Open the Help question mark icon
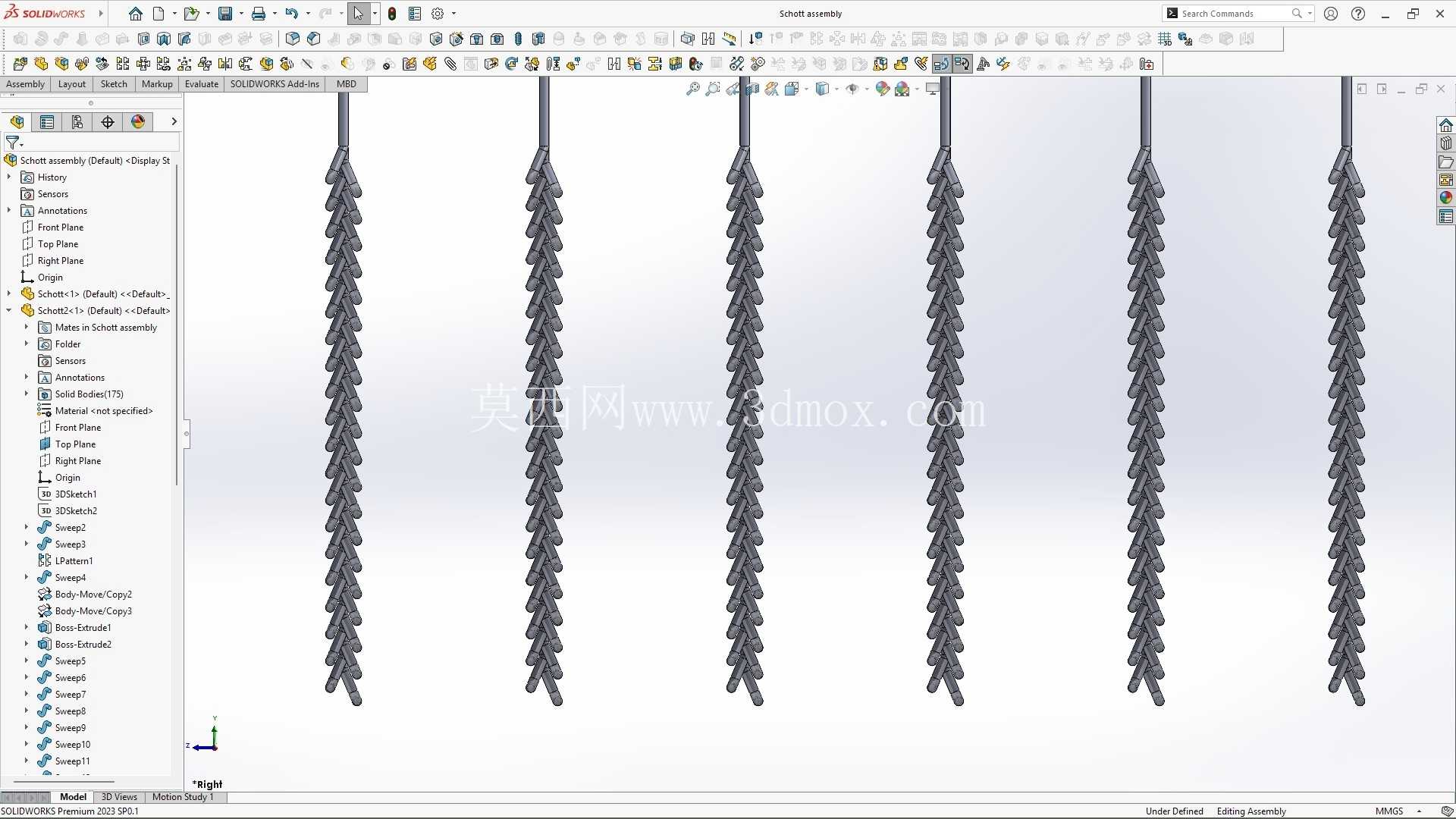 (1358, 14)
